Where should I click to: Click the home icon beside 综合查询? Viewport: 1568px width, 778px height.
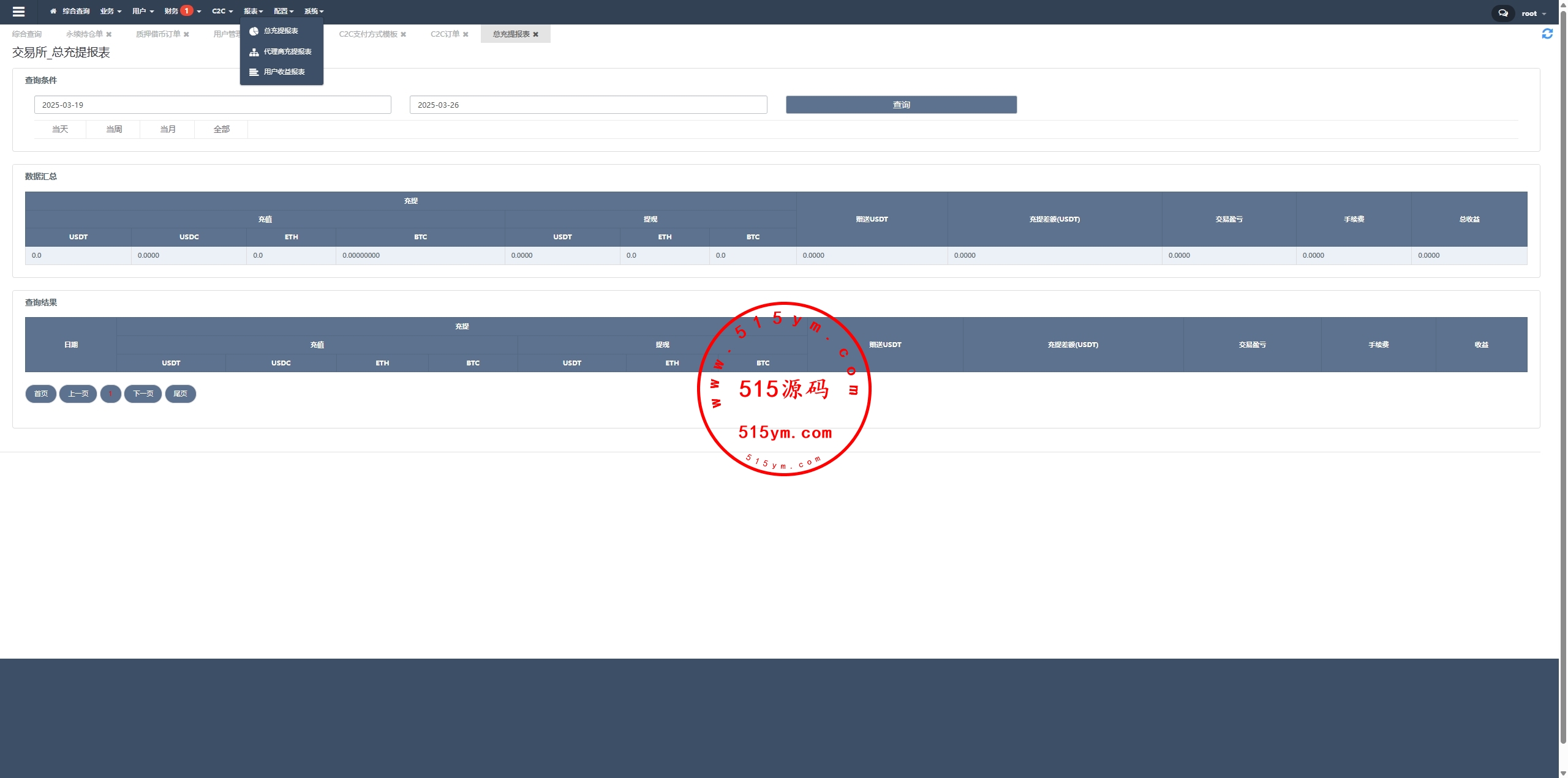53,11
